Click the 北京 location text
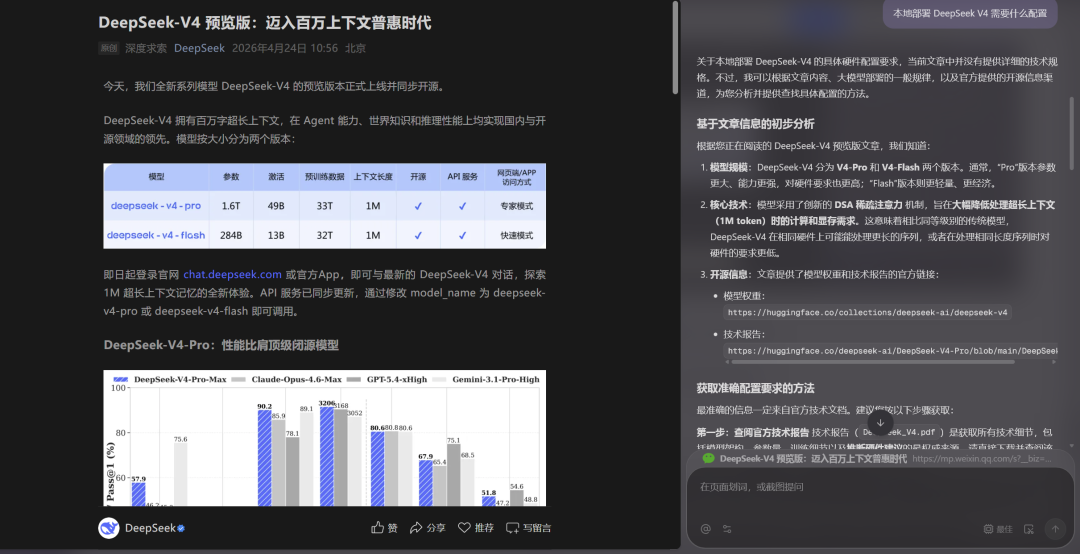 click(x=355, y=48)
